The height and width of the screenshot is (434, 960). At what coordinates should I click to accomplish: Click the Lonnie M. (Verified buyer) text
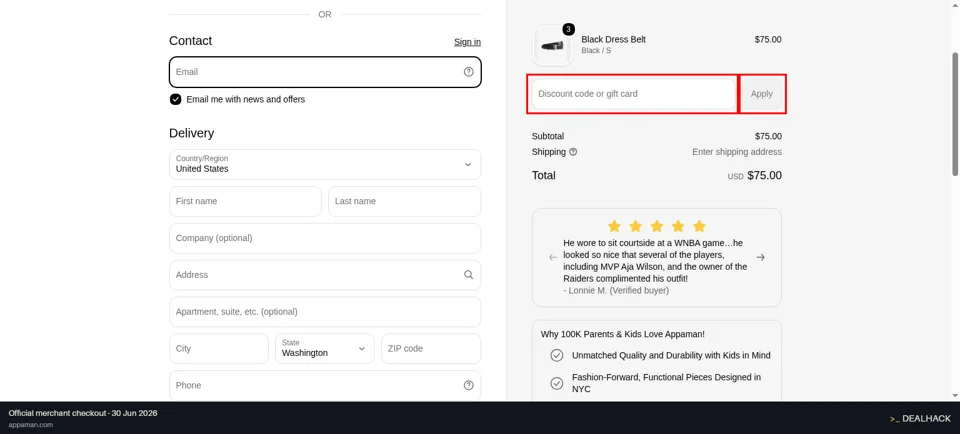[x=616, y=290]
